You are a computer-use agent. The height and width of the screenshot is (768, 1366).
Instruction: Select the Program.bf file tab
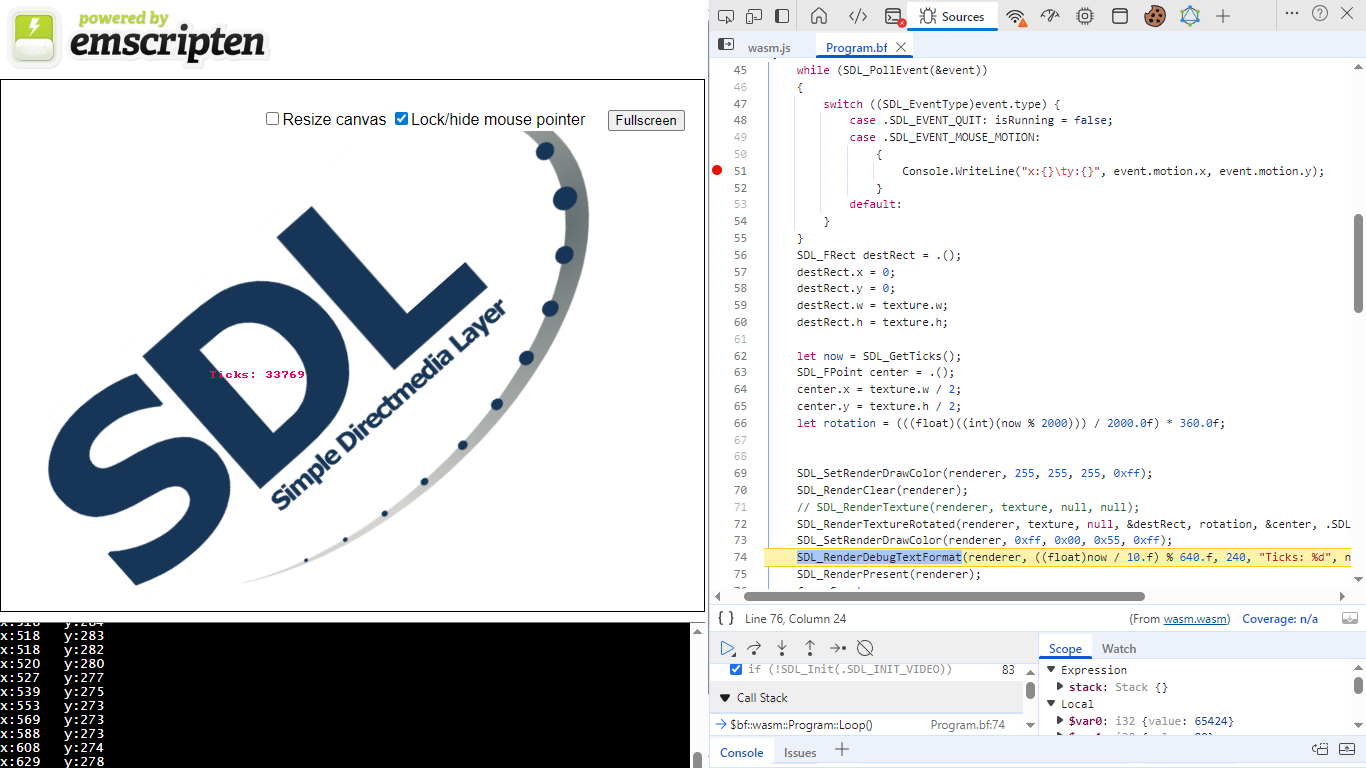click(856, 47)
